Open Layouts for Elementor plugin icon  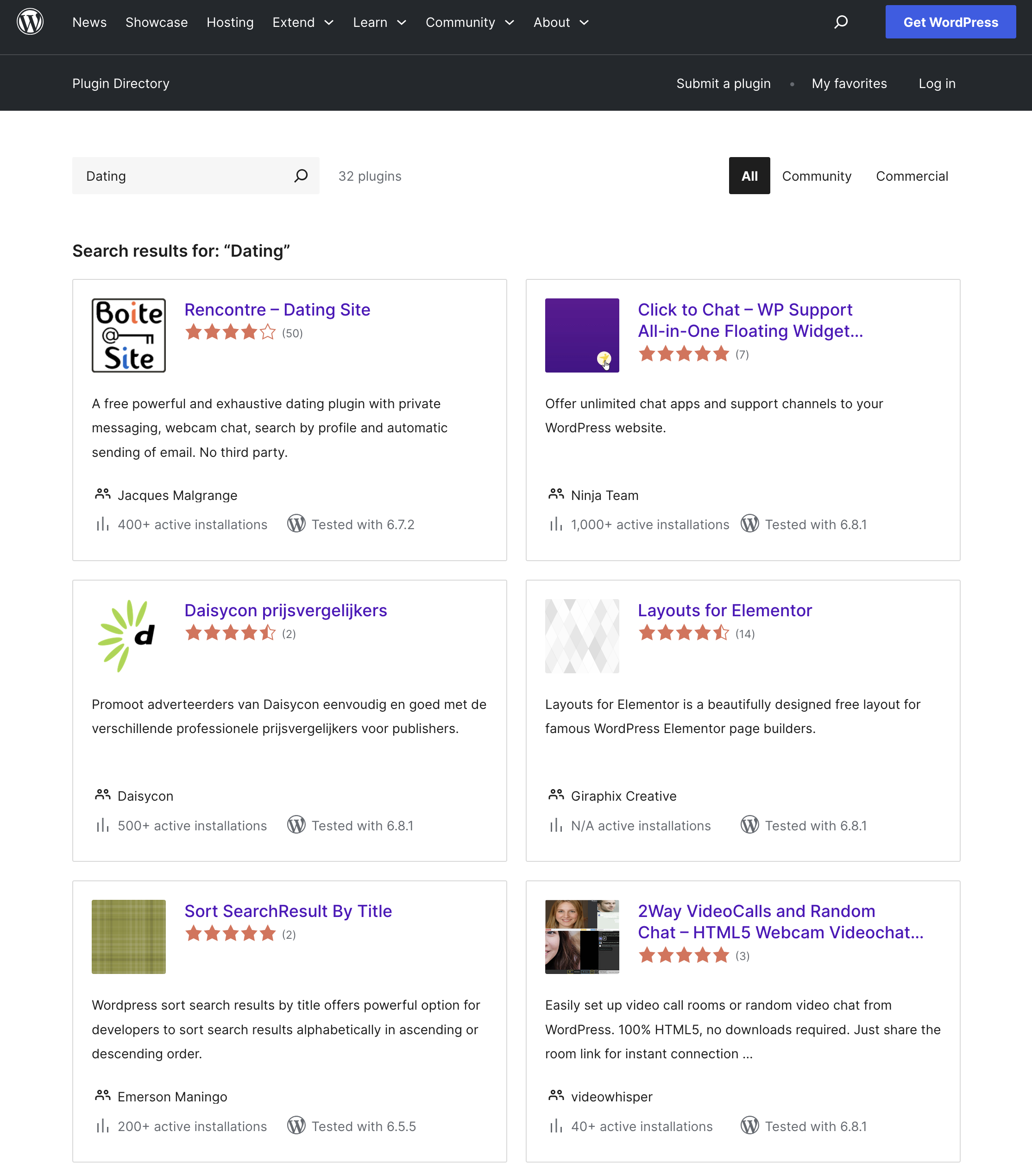point(582,636)
